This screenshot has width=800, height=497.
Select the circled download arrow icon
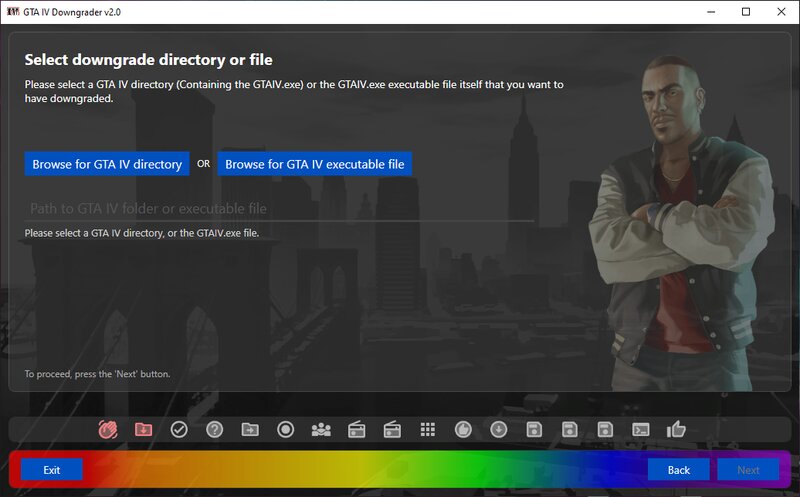coord(498,429)
